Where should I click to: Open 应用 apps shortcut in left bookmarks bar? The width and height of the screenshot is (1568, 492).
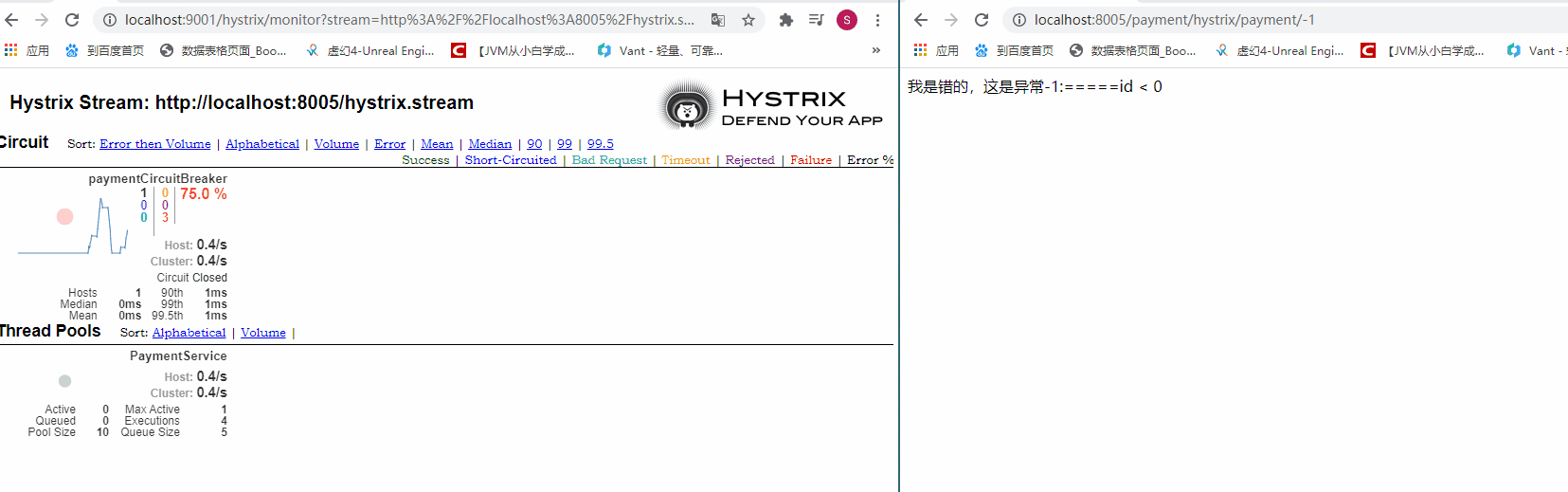click(x=27, y=50)
